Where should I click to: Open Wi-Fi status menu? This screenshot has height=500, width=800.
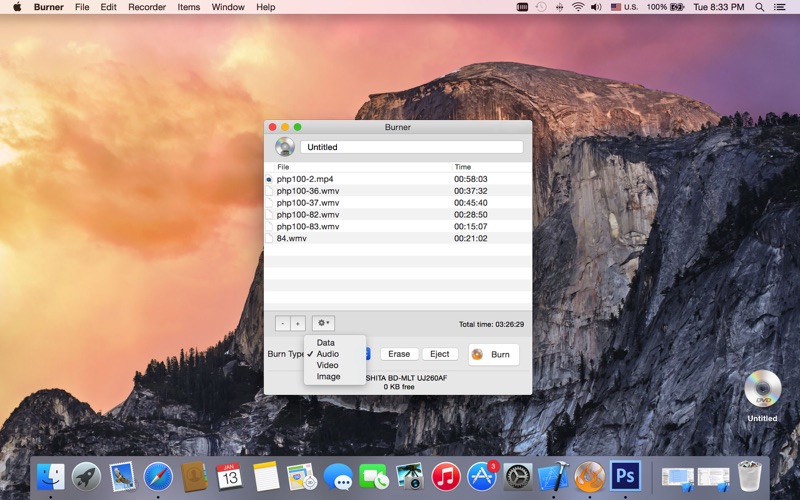point(578,7)
